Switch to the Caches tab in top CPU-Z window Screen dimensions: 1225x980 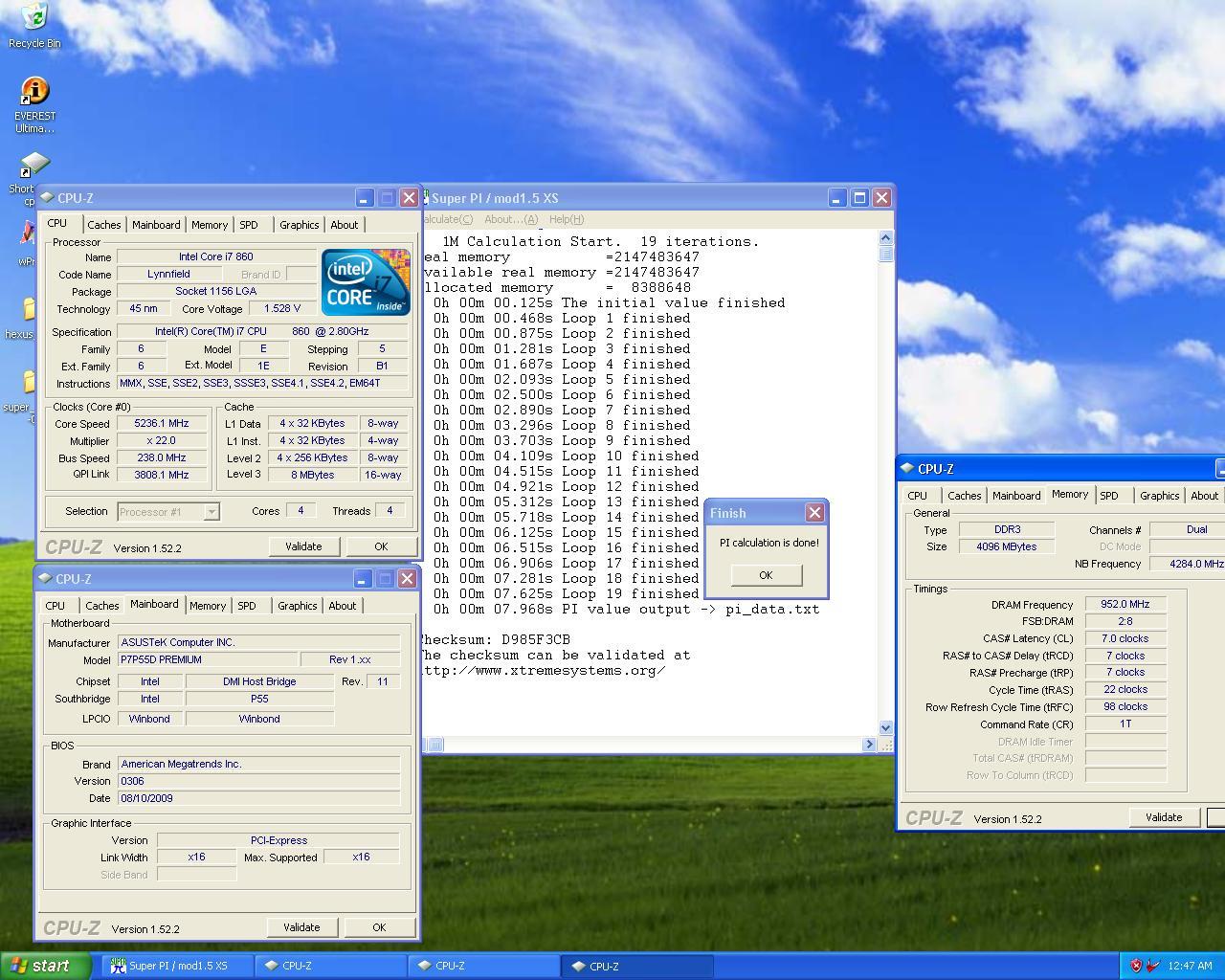[104, 225]
